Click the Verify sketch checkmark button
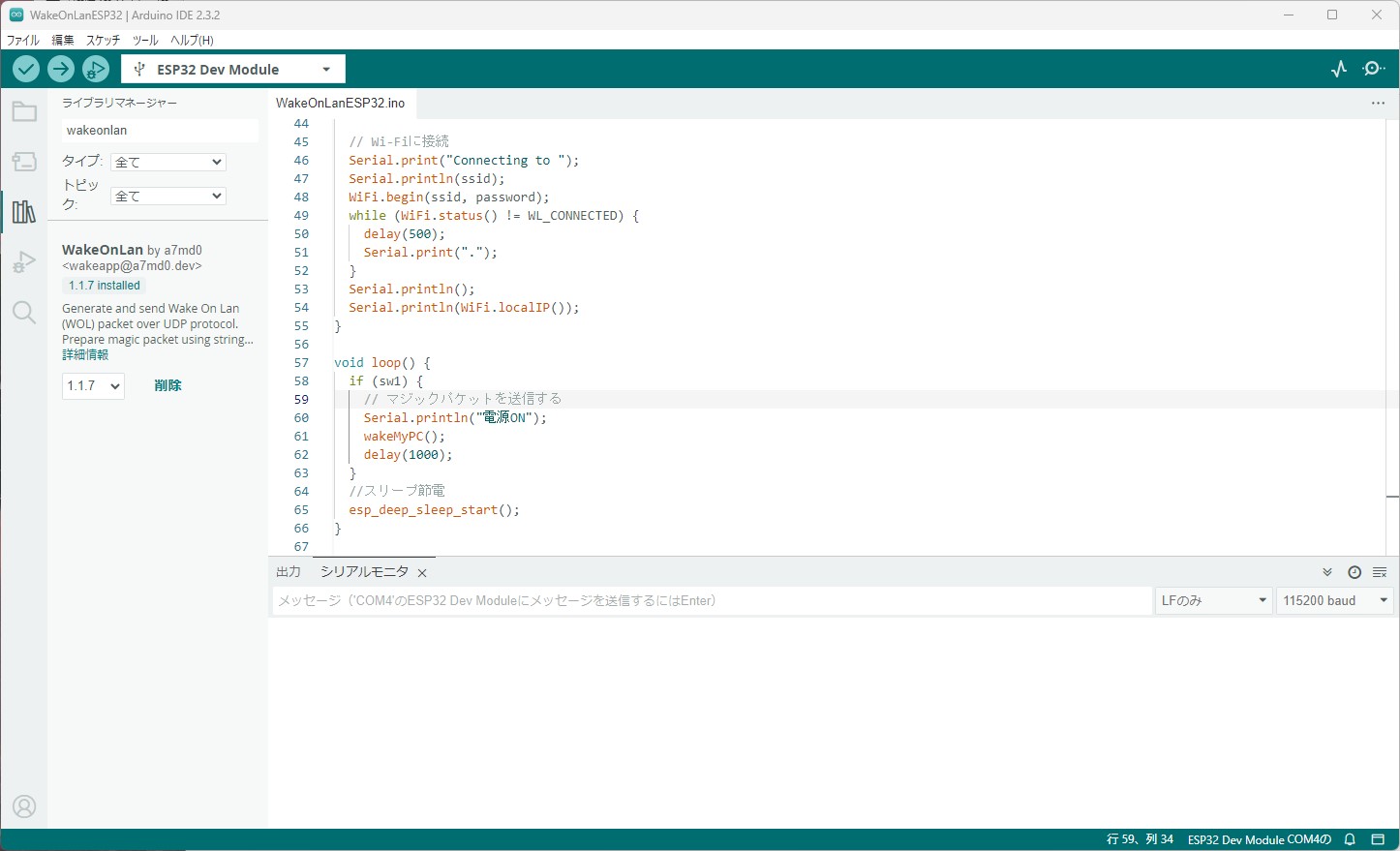 pos(26,69)
